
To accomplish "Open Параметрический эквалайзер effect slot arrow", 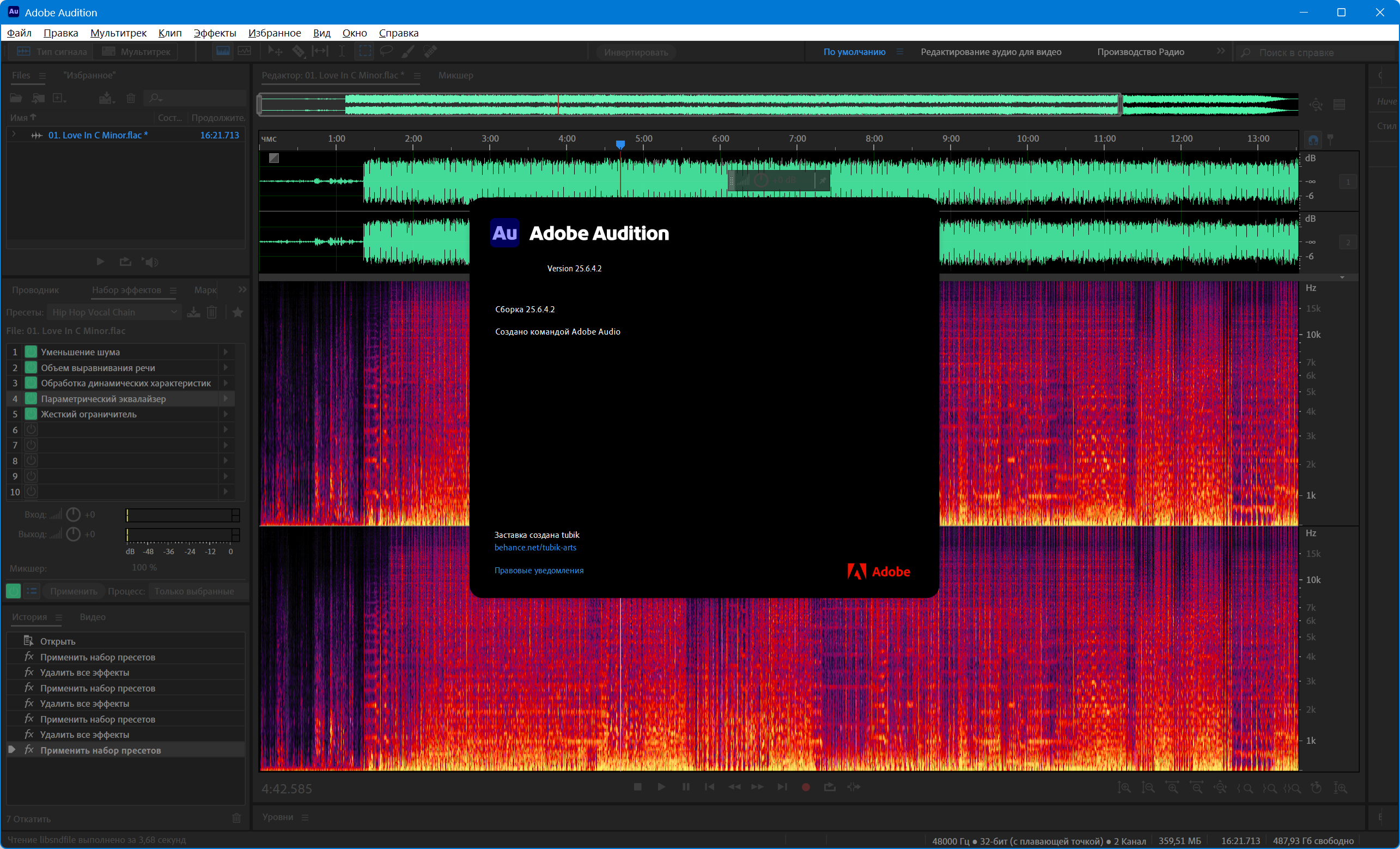I will click(226, 398).
